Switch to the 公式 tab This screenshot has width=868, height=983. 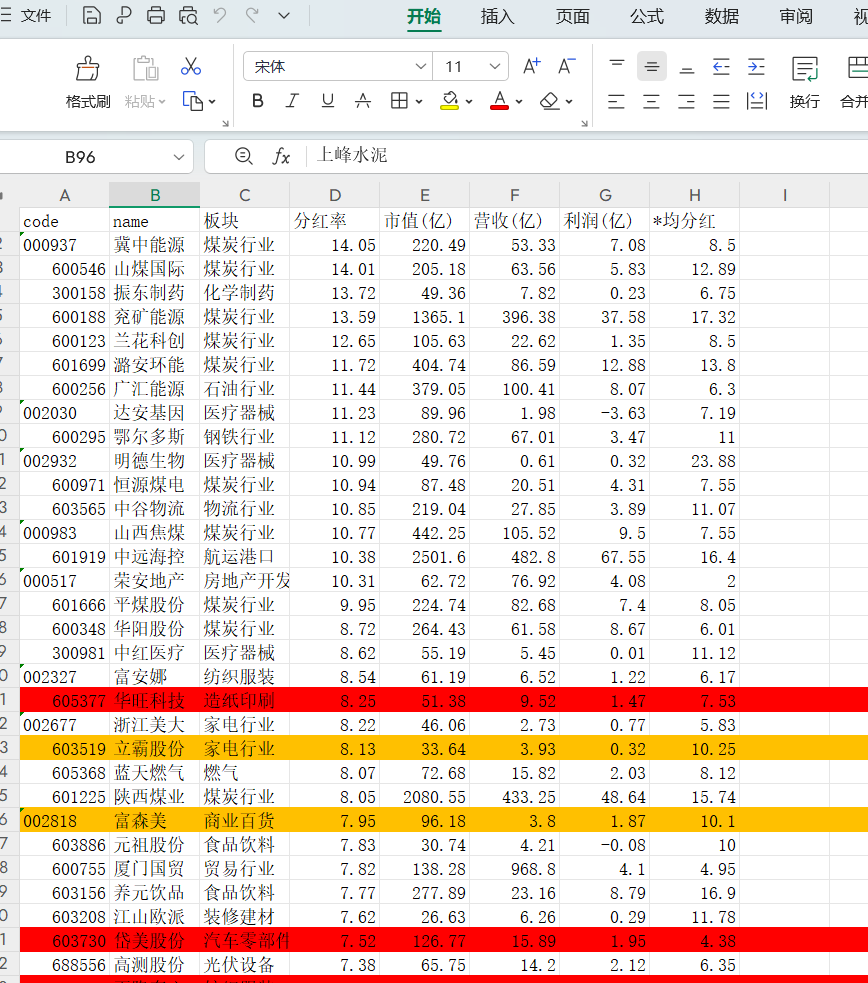647,16
